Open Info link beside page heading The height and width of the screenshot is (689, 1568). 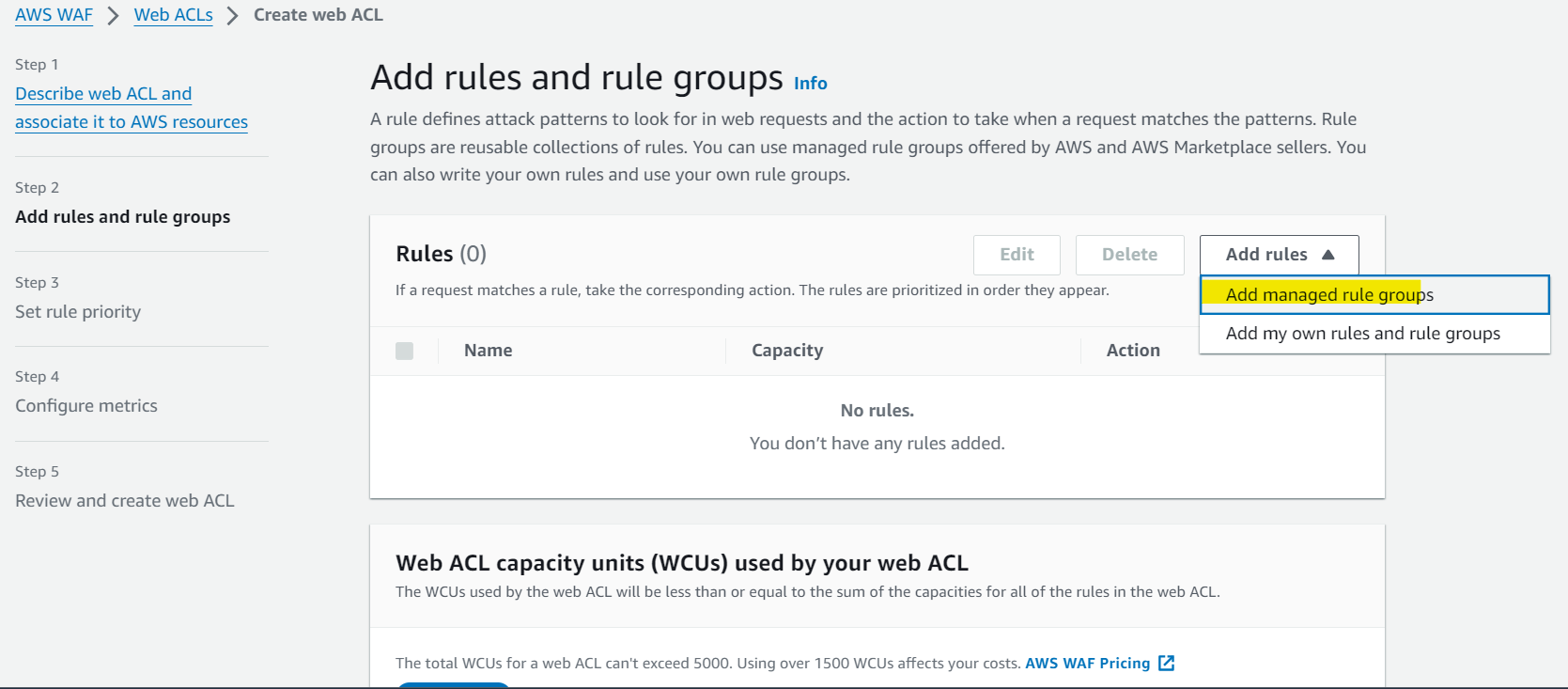[811, 83]
